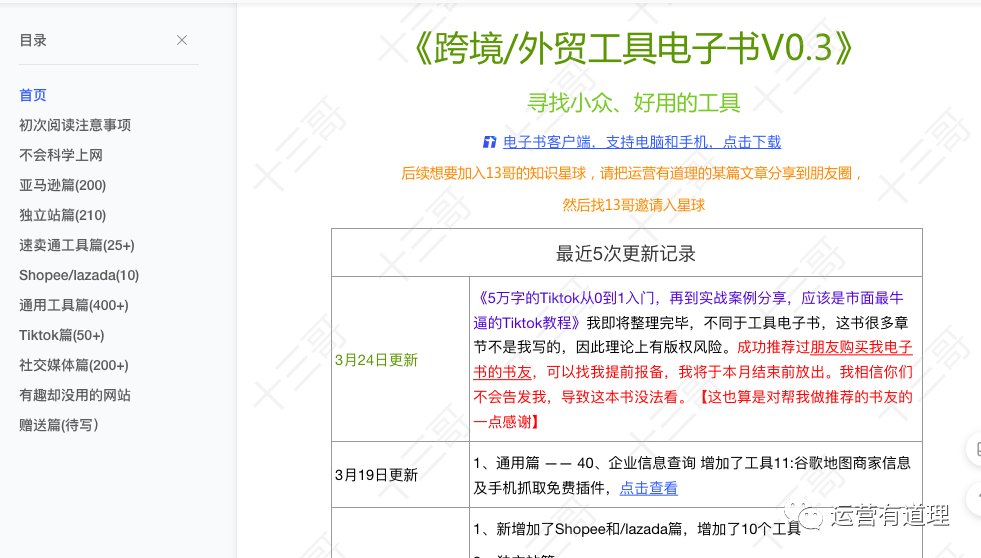
Task: Click the lower floating button on right edge
Action: click(x=975, y=497)
